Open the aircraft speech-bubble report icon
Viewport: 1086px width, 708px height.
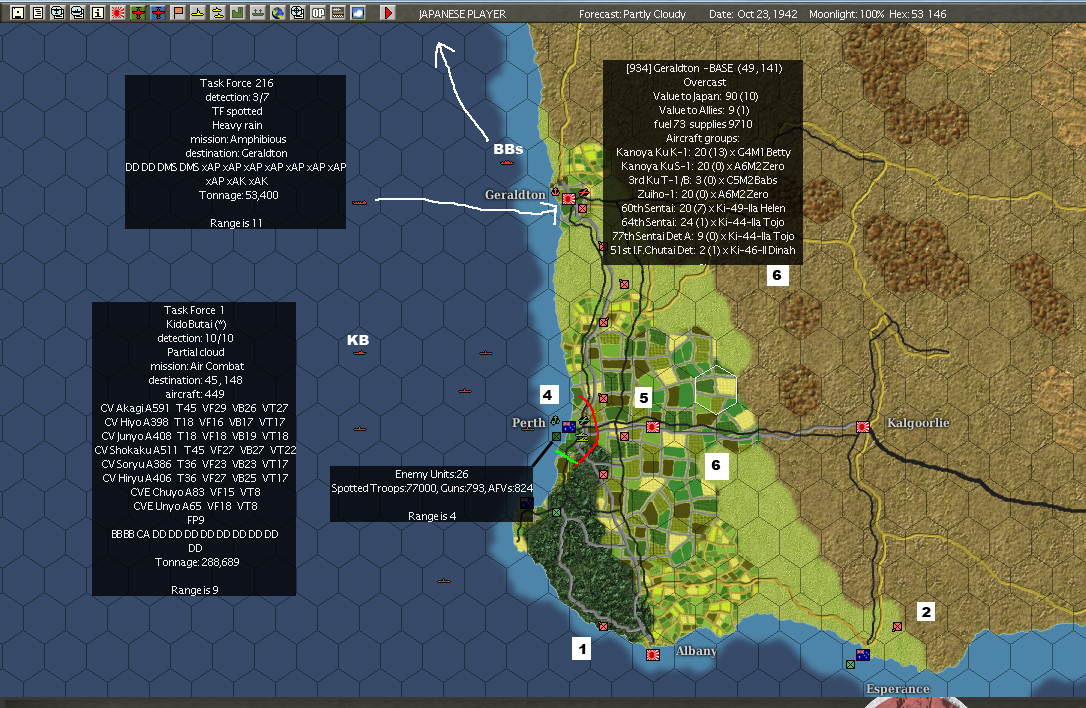click(57, 12)
